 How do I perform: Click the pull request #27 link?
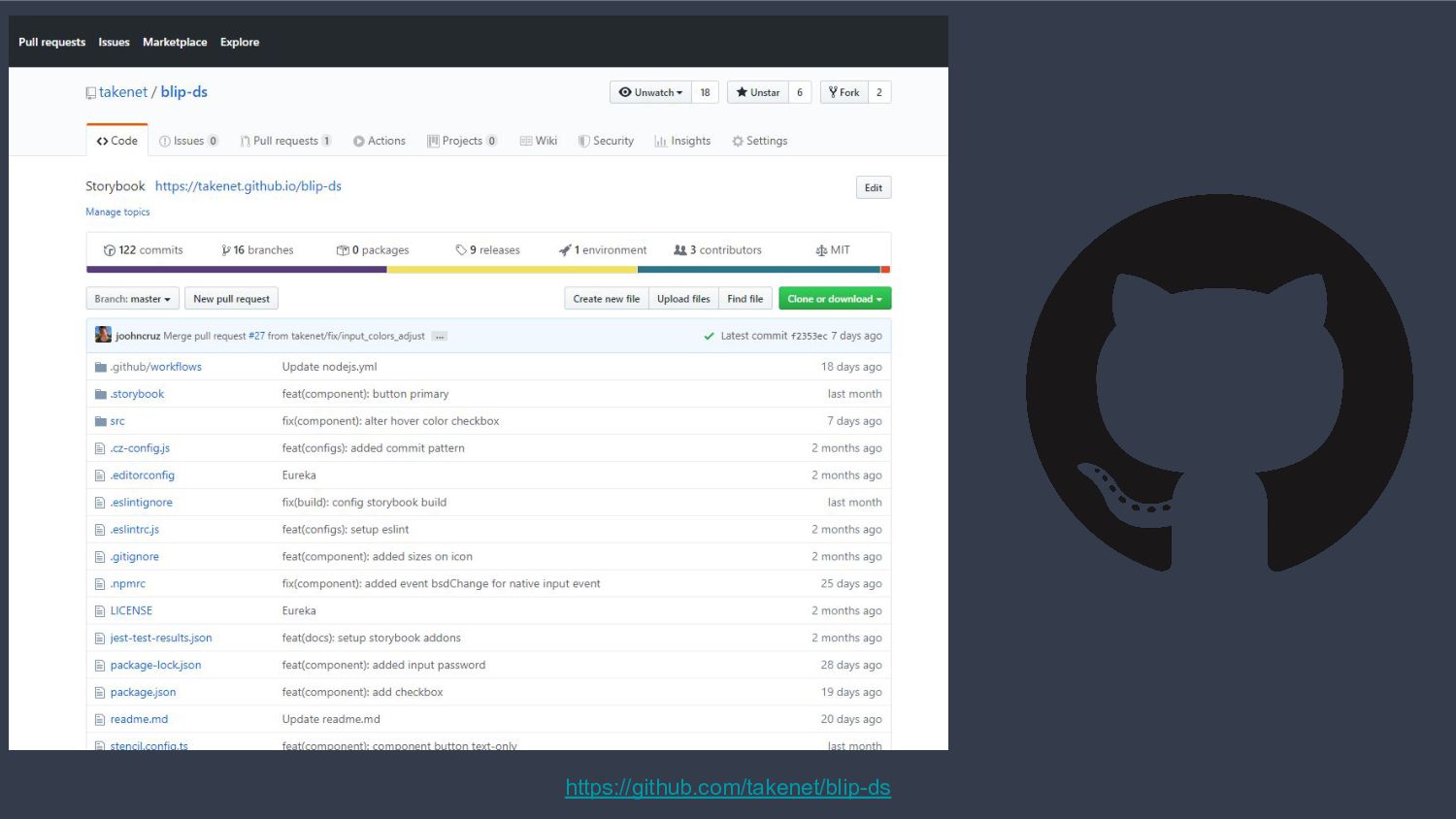click(256, 336)
